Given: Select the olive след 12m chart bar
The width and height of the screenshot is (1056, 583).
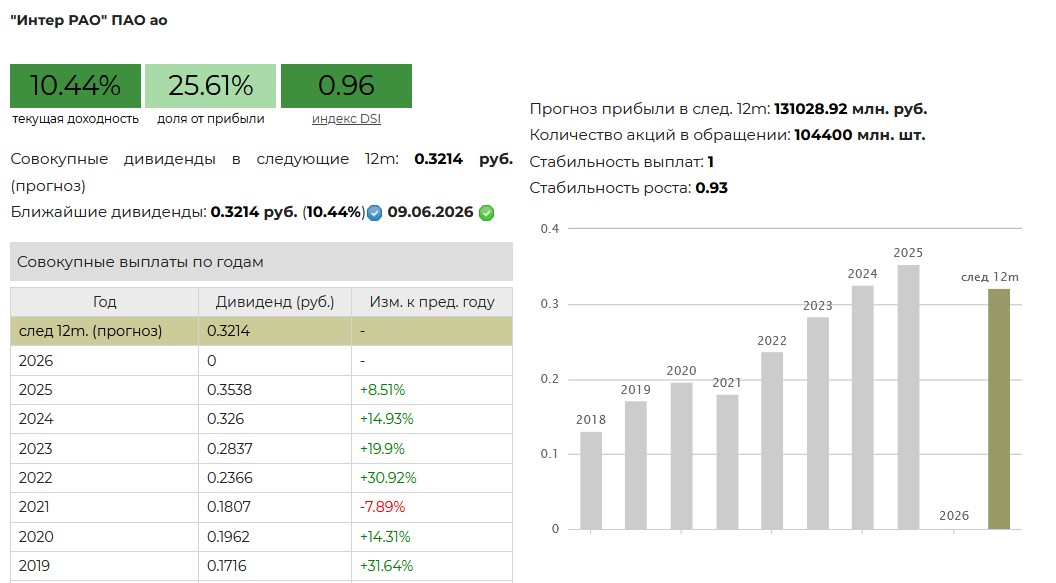Looking at the screenshot, I should [x=998, y=408].
